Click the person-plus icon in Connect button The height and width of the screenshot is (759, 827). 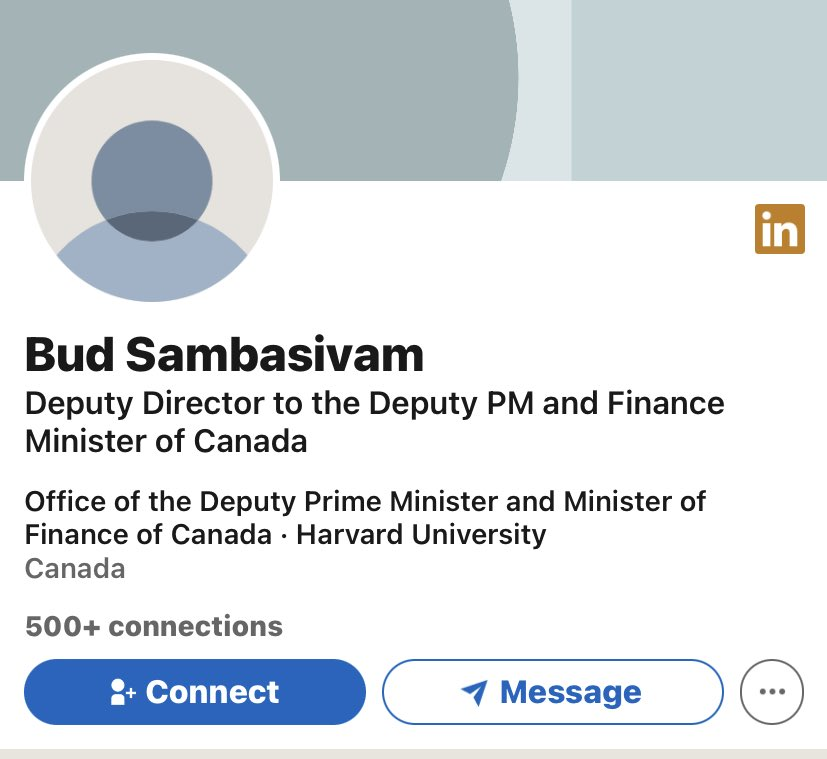123,692
